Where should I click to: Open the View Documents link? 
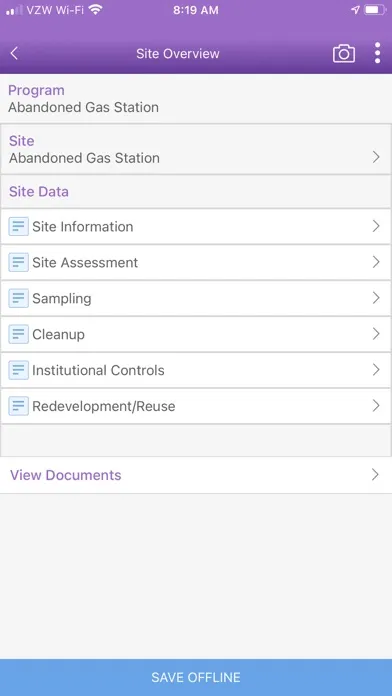[196, 475]
